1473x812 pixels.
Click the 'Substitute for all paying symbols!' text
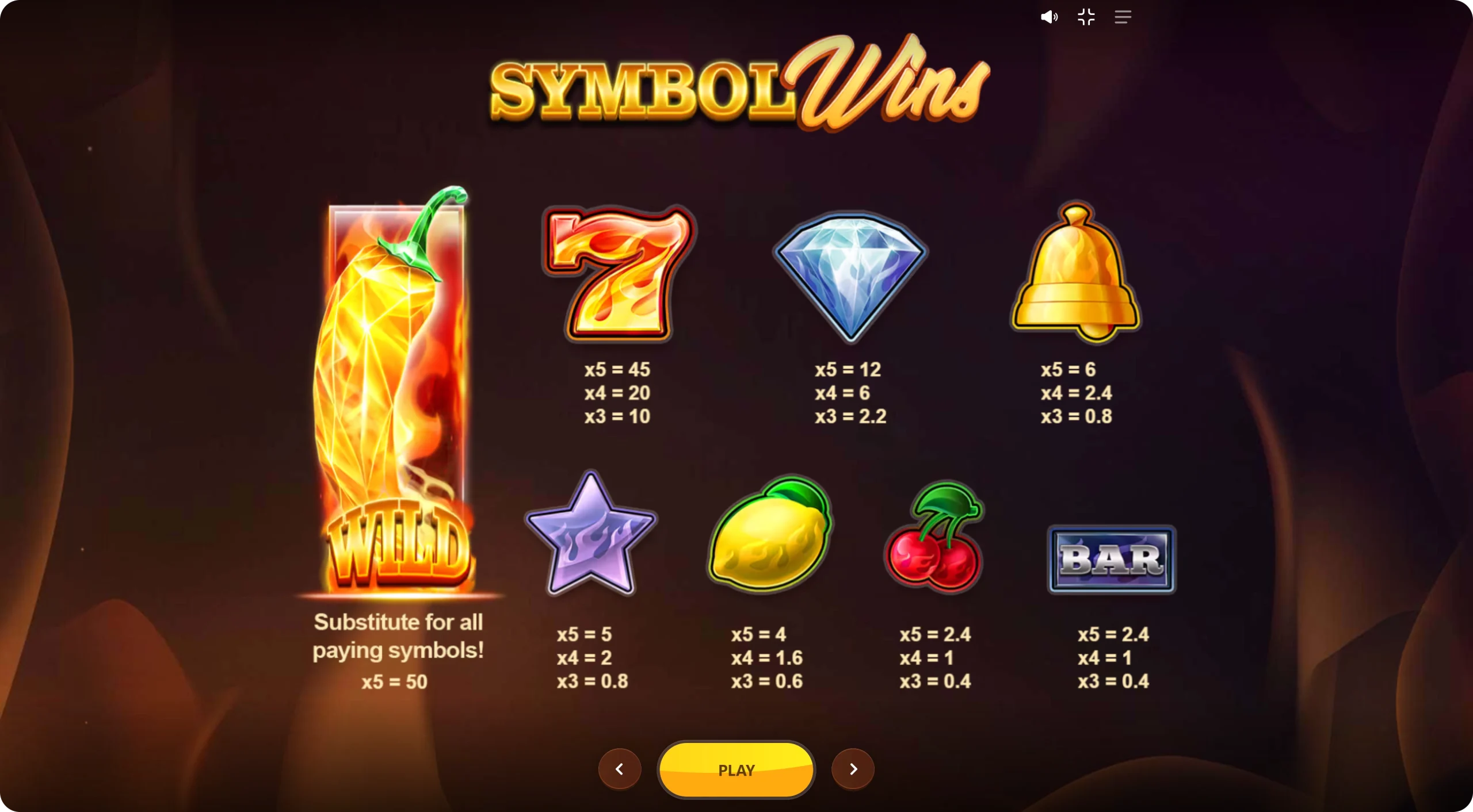[398, 636]
